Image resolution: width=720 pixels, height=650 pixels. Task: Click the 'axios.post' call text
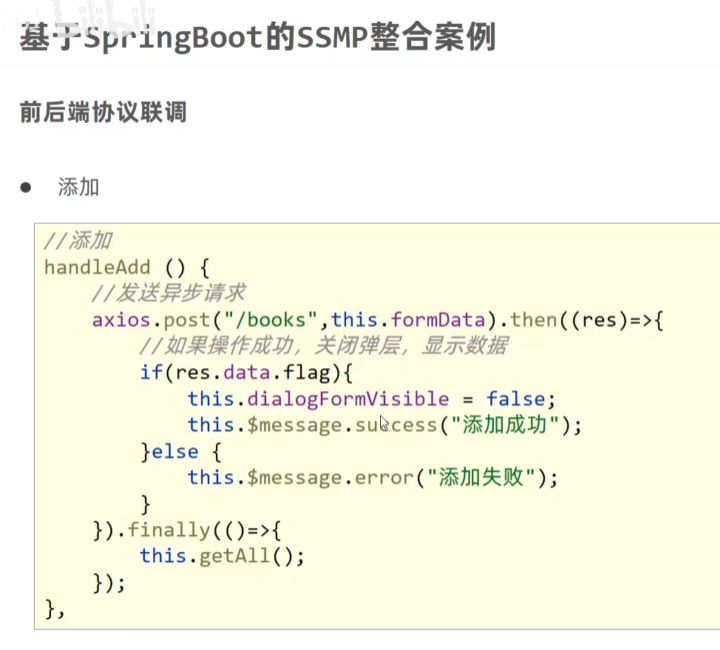pyautogui.click(x=151, y=319)
